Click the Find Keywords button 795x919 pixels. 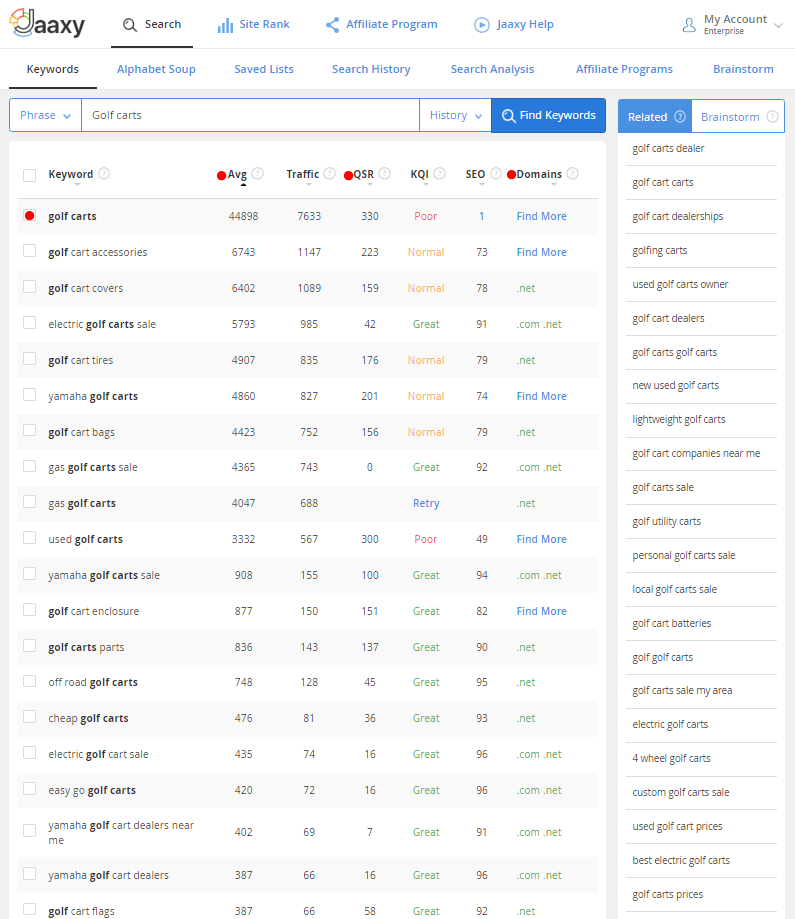[x=549, y=115]
